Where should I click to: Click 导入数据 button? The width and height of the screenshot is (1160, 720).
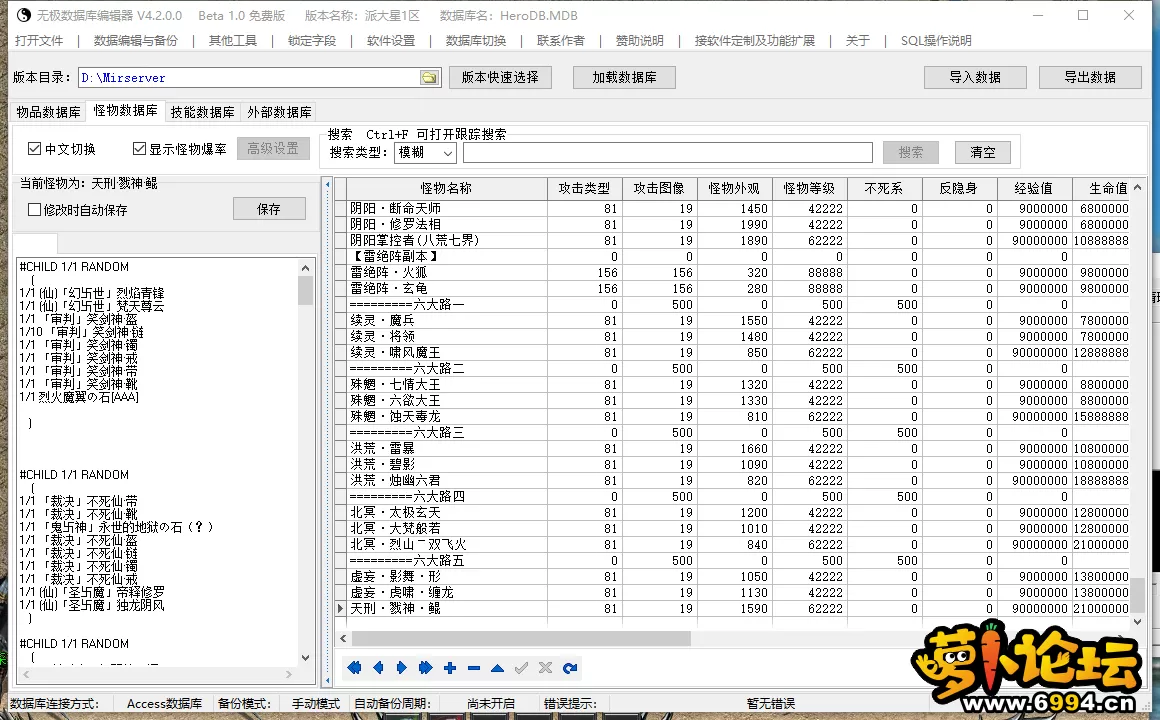tap(975, 77)
